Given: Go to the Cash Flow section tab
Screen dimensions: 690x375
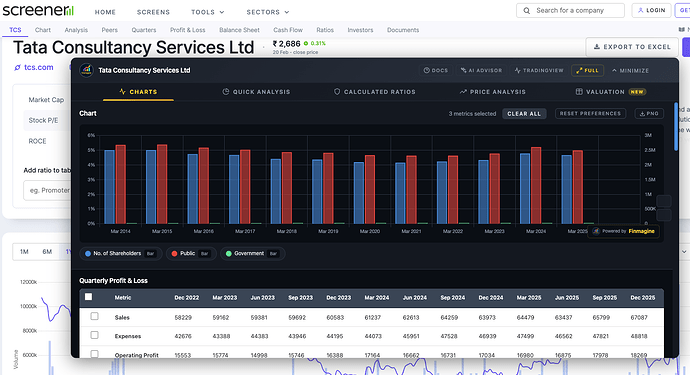Looking at the screenshot, I should (288, 30).
